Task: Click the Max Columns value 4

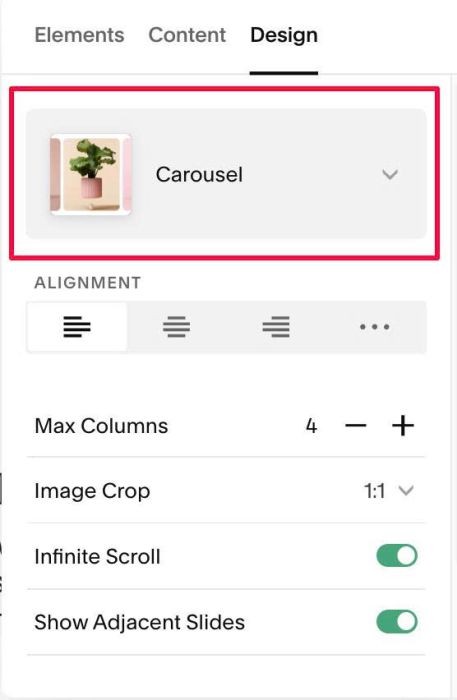Action: coord(311,426)
